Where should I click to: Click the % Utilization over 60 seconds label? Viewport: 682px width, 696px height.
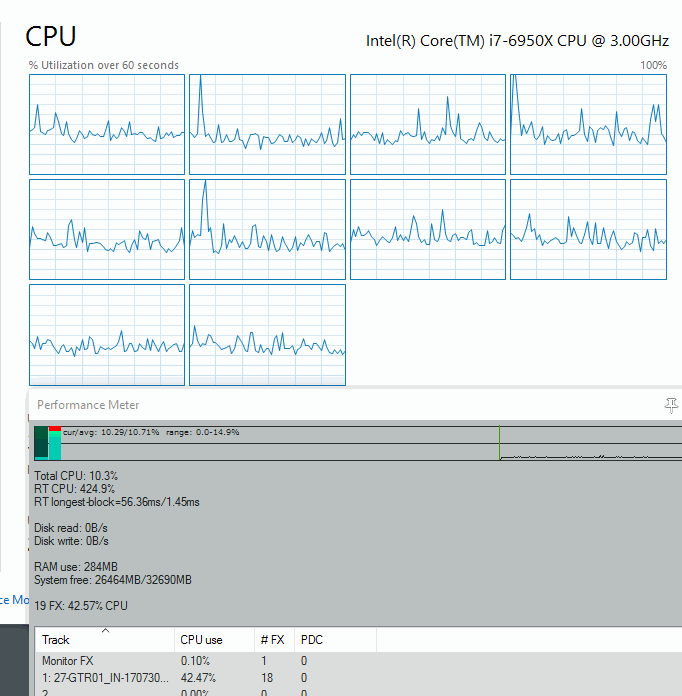coord(103,65)
